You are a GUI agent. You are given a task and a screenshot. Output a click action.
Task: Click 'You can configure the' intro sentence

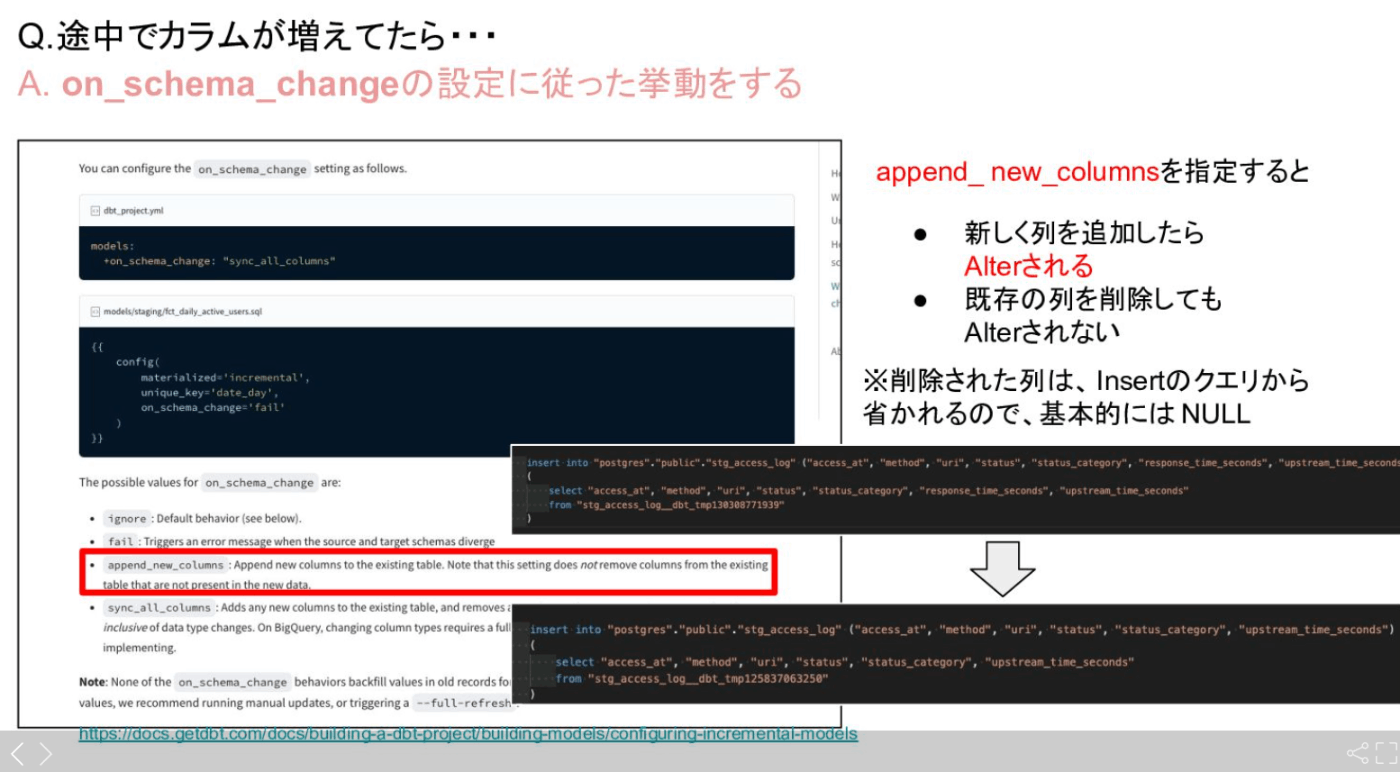[243, 169]
